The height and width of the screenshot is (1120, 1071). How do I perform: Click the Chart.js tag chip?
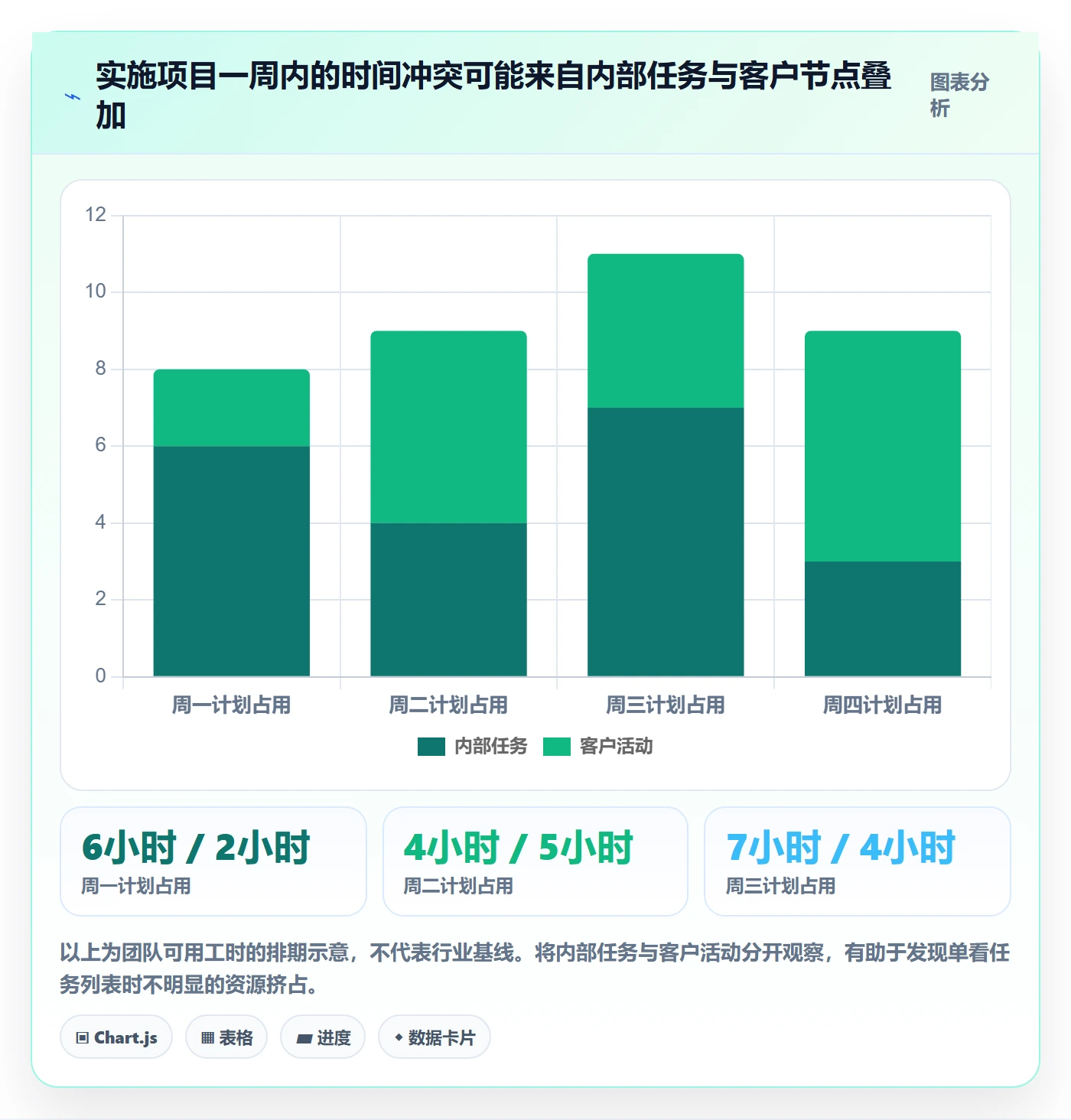click(116, 1037)
